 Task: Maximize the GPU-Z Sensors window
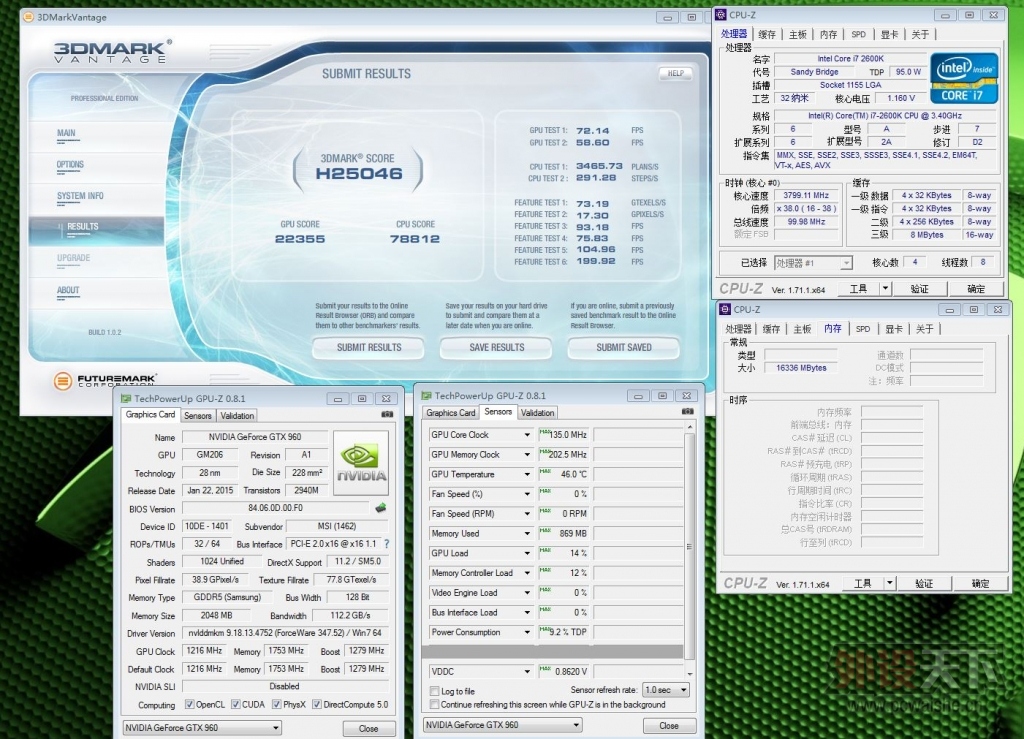(x=662, y=396)
